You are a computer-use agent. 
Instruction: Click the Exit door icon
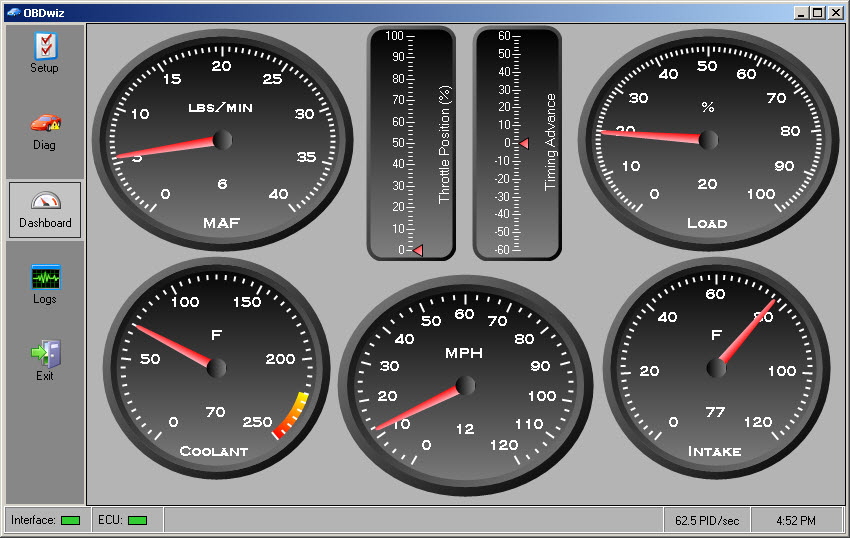click(45, 353)
